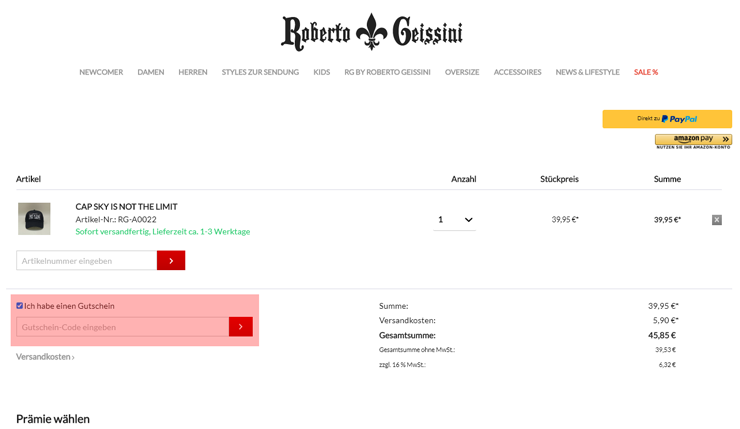Go to STYLES ZUR SENDUNG
The image size is (740, 429).
[x=260, y=72]
